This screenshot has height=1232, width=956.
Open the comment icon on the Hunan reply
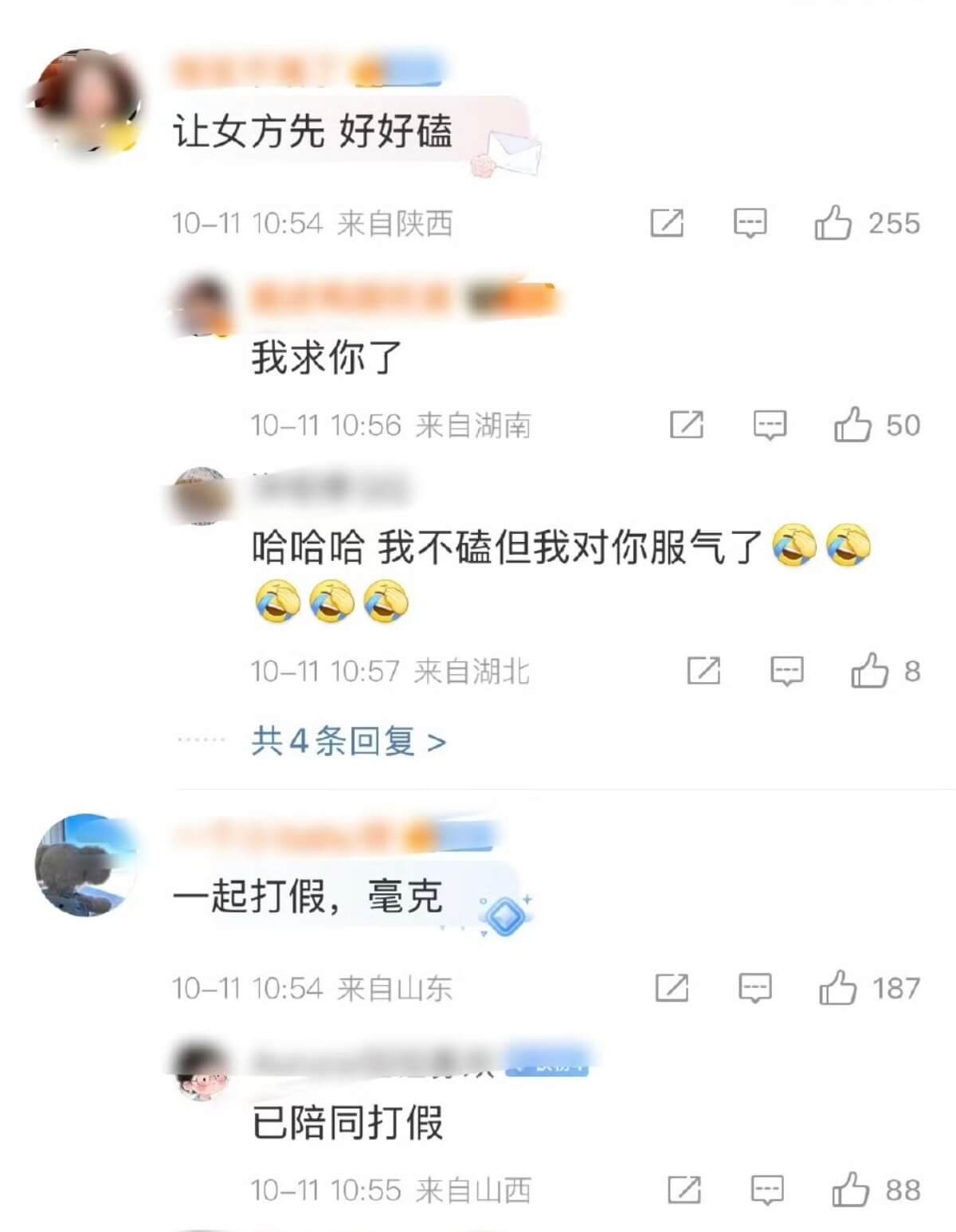(770, 426)
